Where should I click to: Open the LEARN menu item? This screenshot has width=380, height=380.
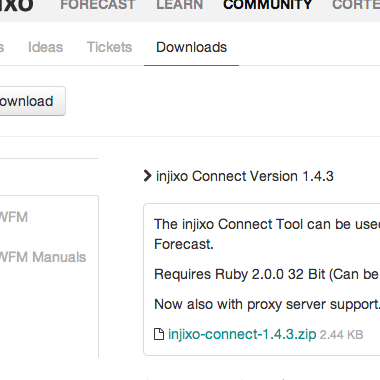[180, 5]
